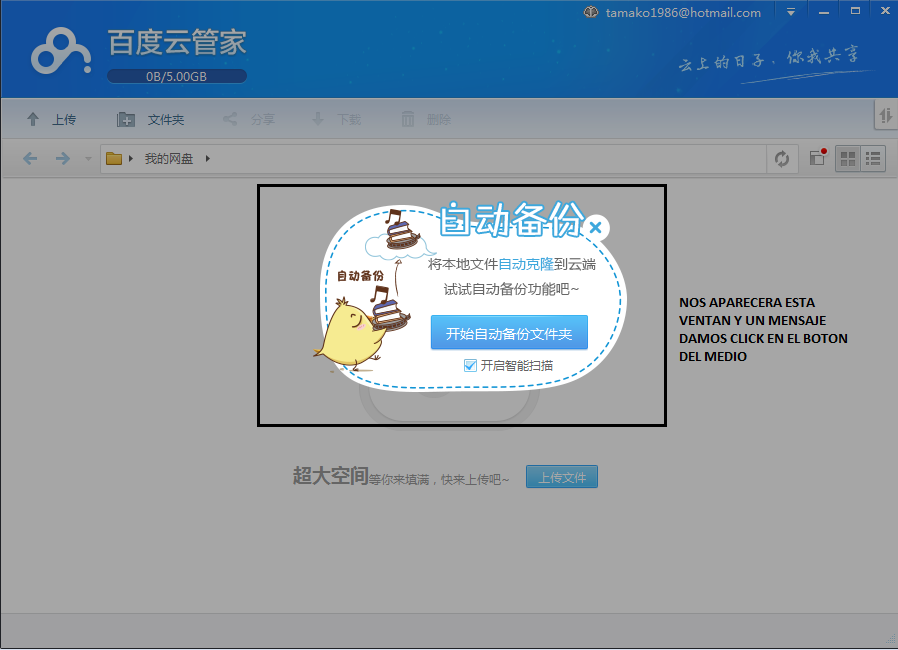Open the transfer list side tab
Screen dimensions: 898x650
click(x=886, y=115)
